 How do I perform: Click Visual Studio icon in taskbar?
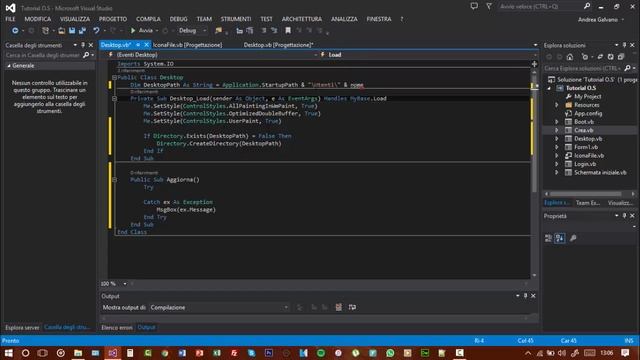click(113, 353)
